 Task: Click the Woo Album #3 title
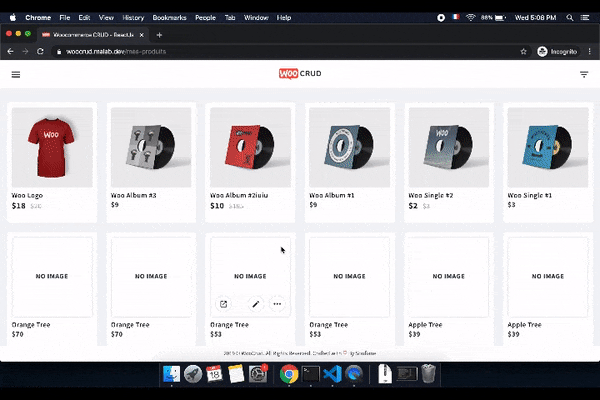(134, 195)
